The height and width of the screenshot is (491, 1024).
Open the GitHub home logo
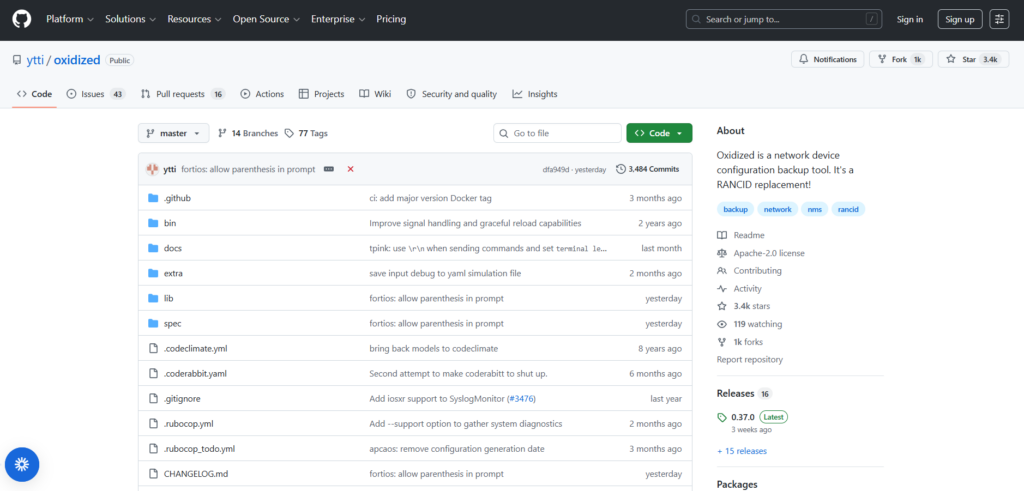pos(21,20)
